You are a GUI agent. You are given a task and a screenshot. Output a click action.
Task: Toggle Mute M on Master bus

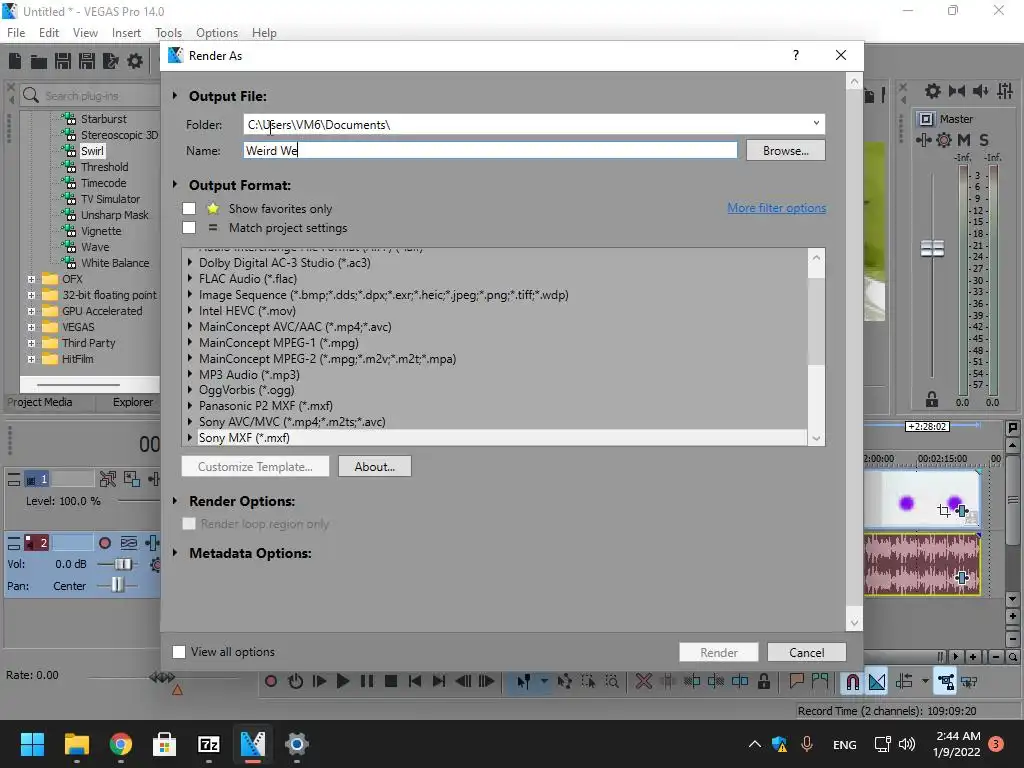point(964,140)
